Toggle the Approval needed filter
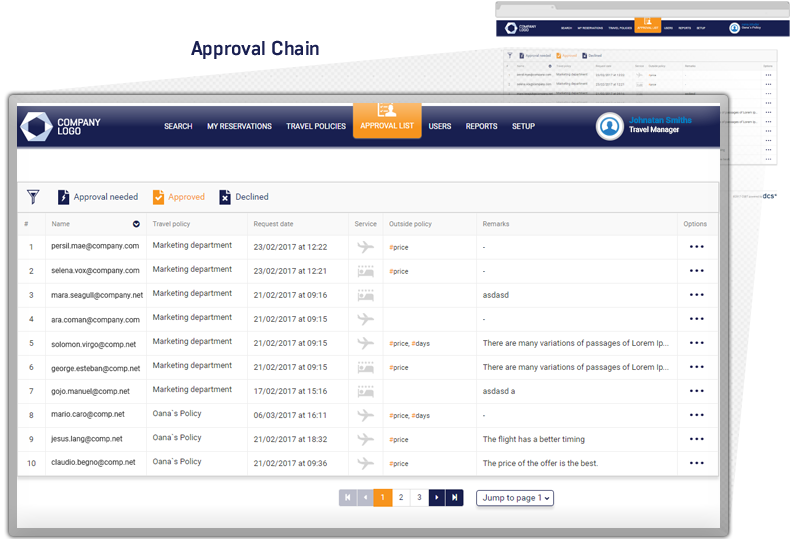 coord(98,197)
